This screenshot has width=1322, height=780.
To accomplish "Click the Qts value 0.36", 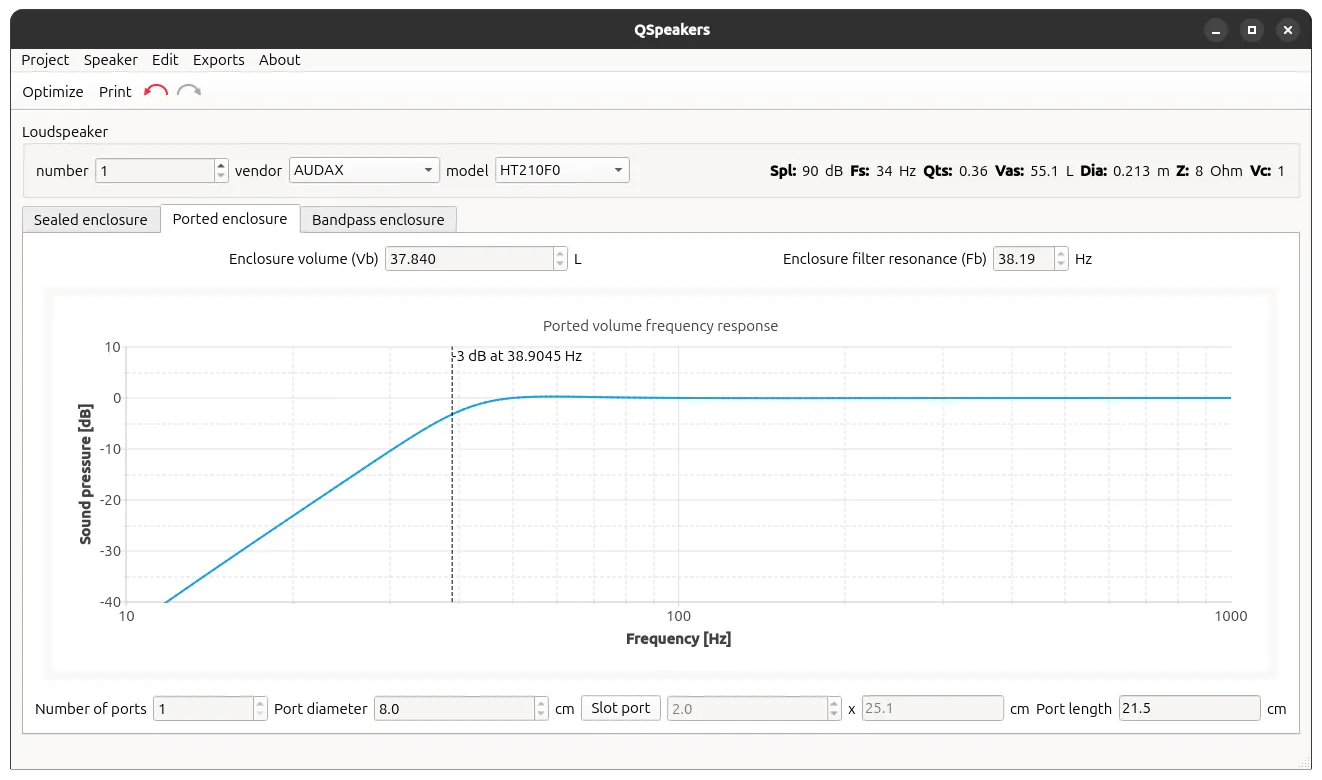I will coord(973,171).
